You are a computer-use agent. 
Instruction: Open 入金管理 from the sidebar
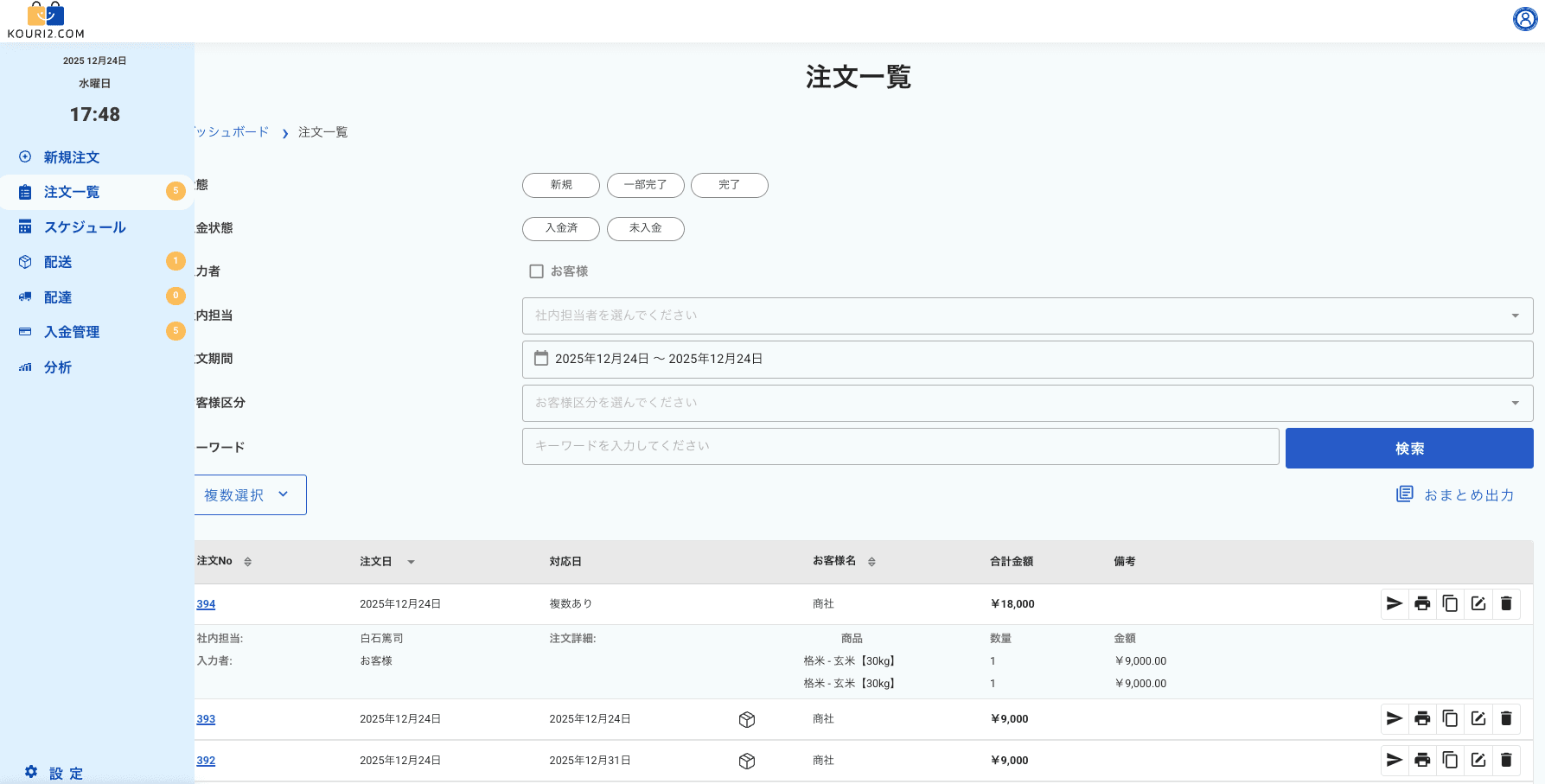pyautogui.click(x=72, y=332)
